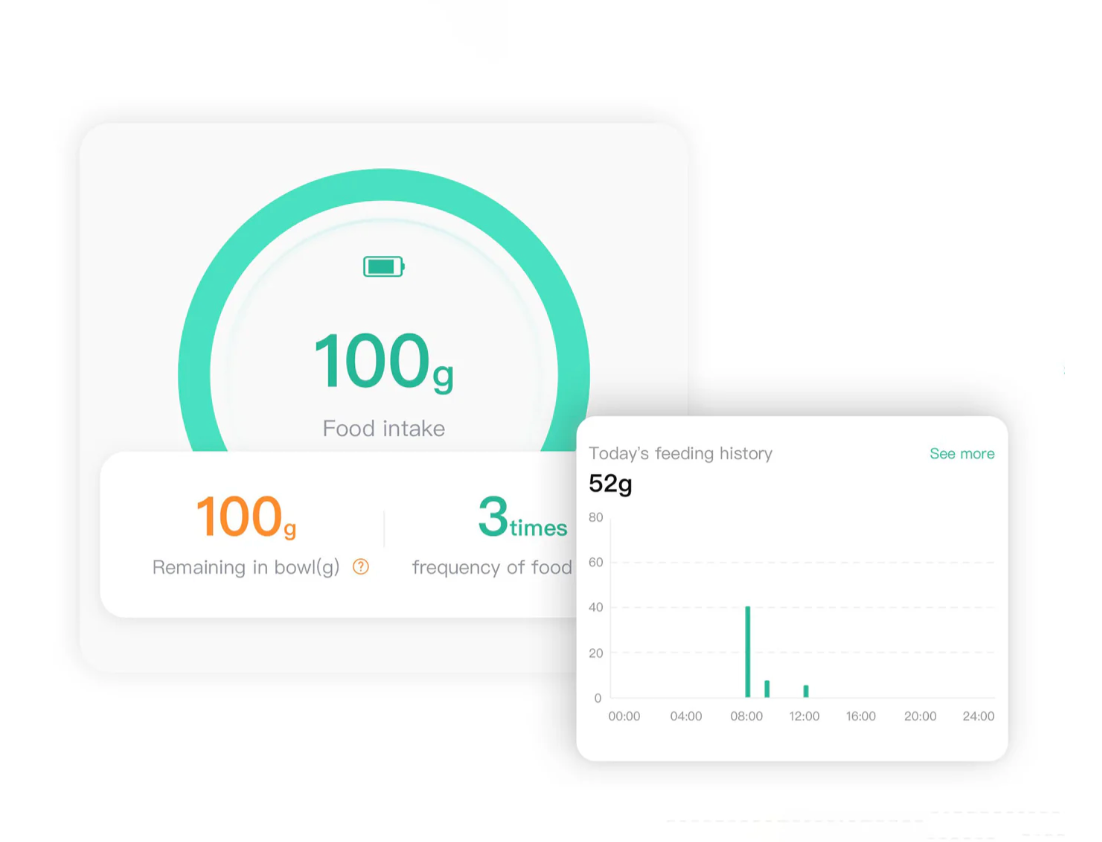Click the green food intake ring
This screenshot has width=1102, height=842.
(x=384, y=185)
